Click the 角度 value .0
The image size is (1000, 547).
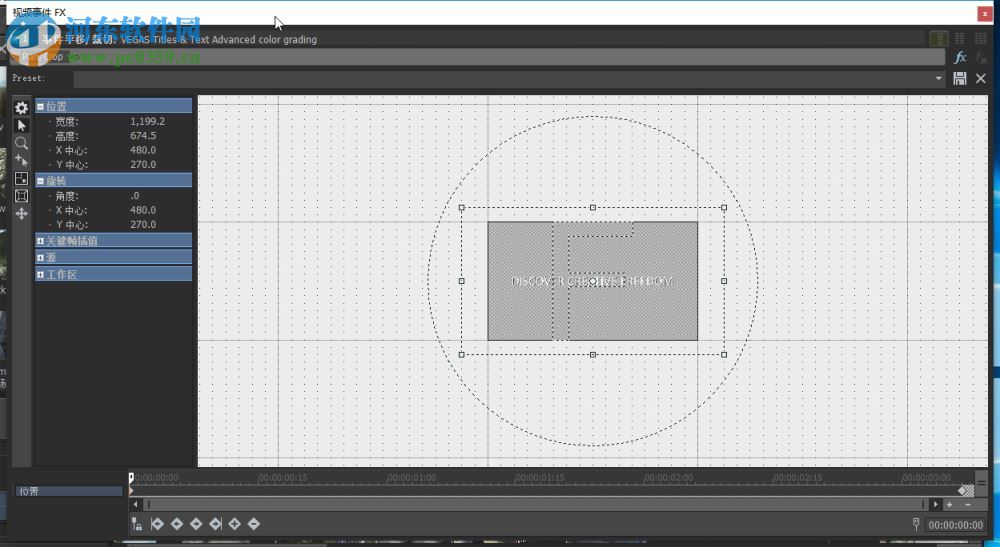pyautogui.click(x=135, y=196)
